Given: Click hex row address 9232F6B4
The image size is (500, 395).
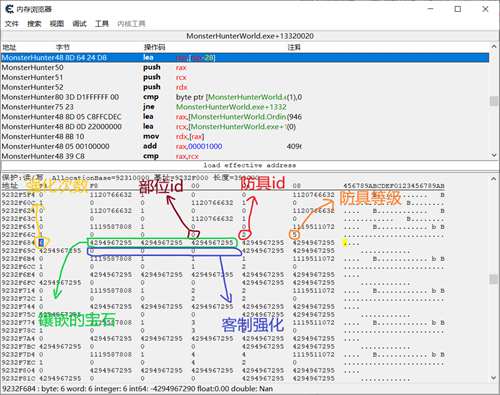Looking at the screenshot, I should click(18, 259).
